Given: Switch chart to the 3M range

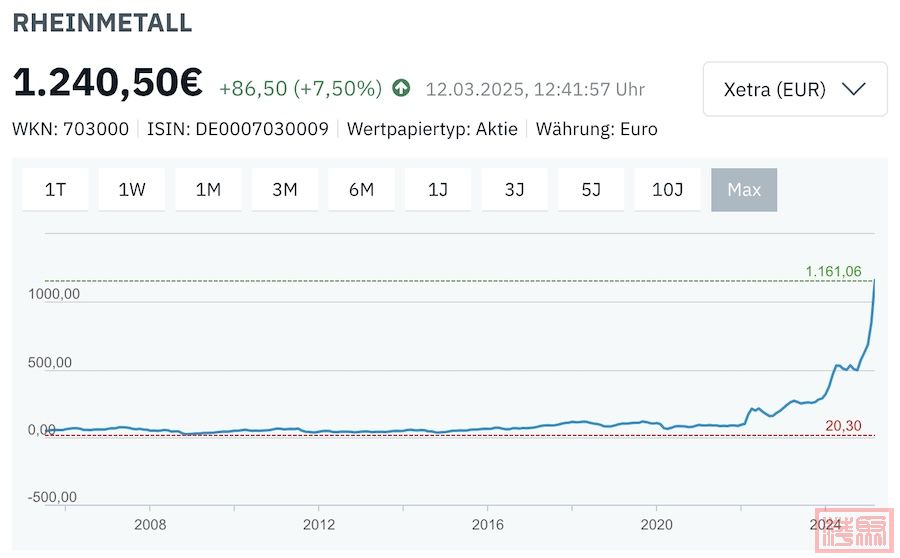Looking at the screenshot, I should point(285,189).
